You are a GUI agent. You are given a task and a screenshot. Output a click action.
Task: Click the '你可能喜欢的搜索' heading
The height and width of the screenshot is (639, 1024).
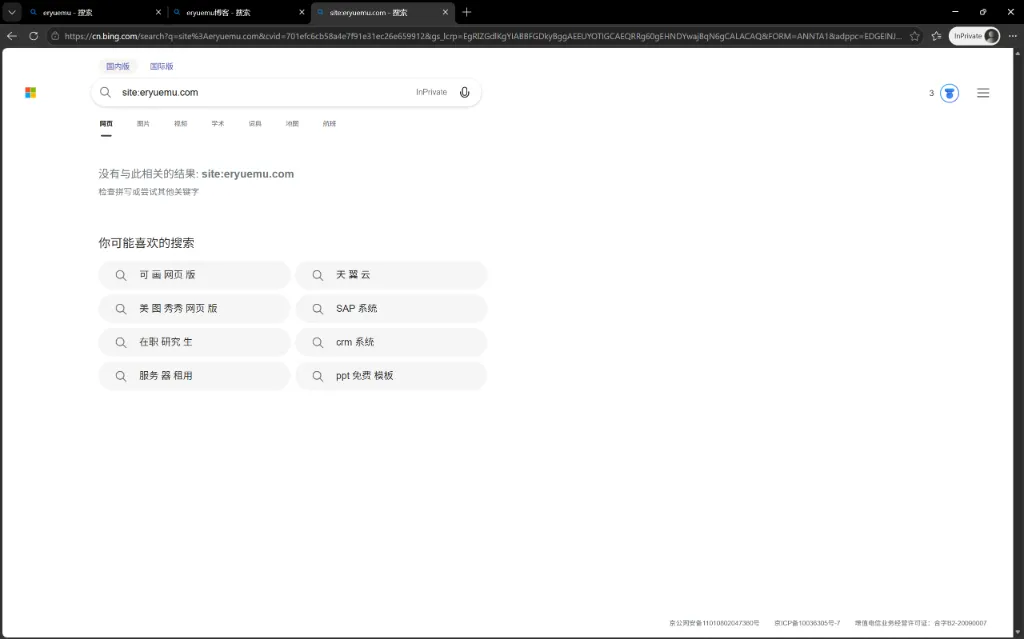[146, 243]
